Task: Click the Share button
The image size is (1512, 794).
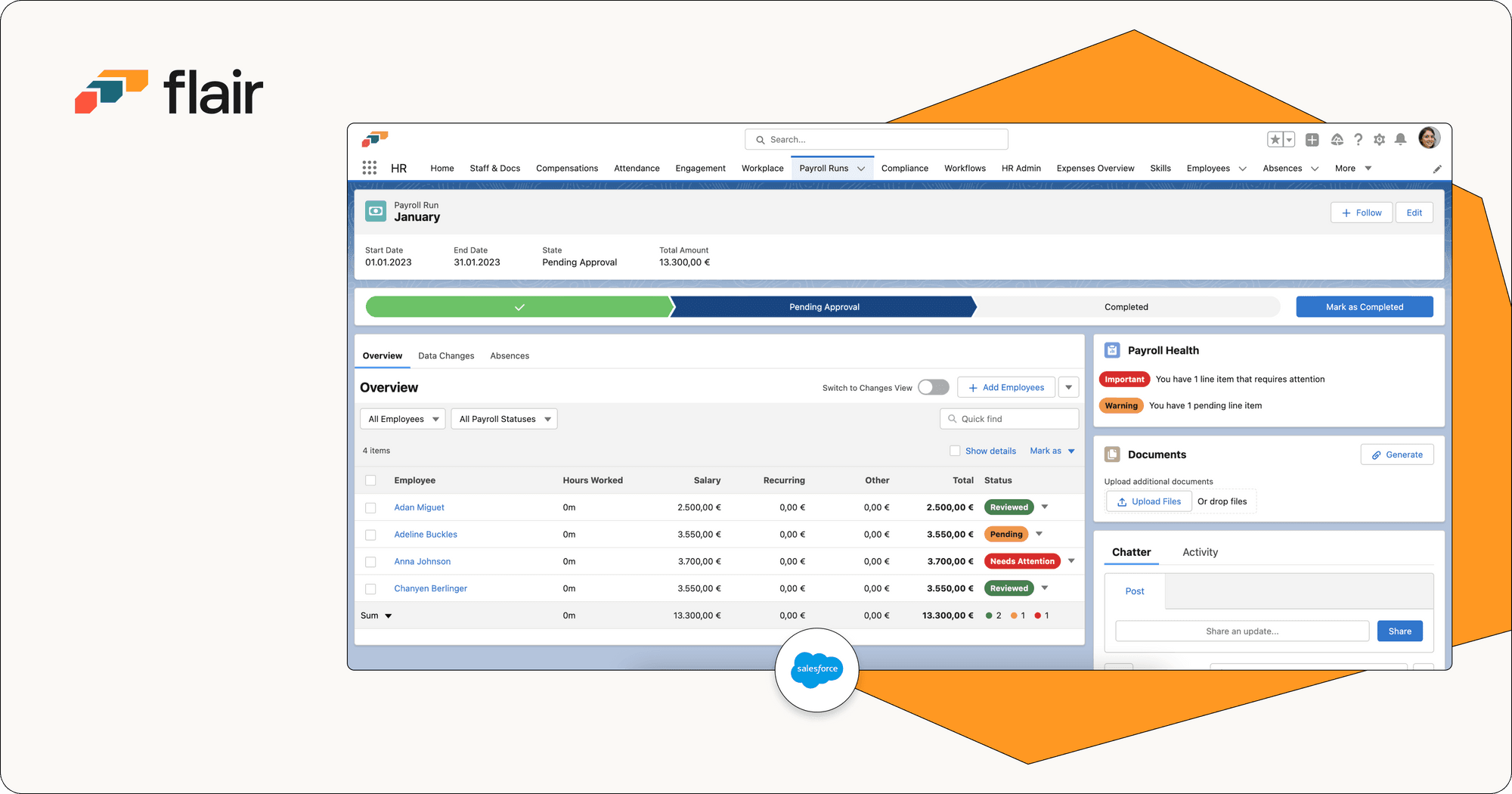Action: click(1399, 631)
